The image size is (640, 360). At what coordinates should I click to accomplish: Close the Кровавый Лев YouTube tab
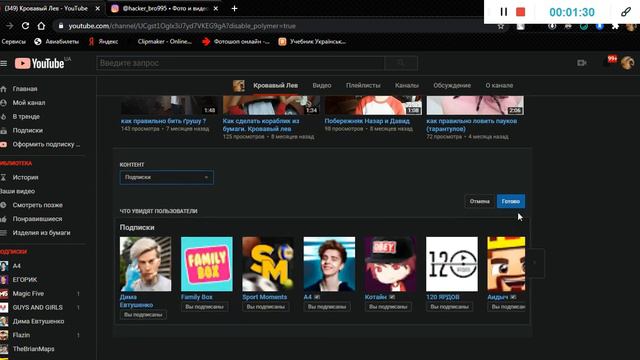(98, 8)
